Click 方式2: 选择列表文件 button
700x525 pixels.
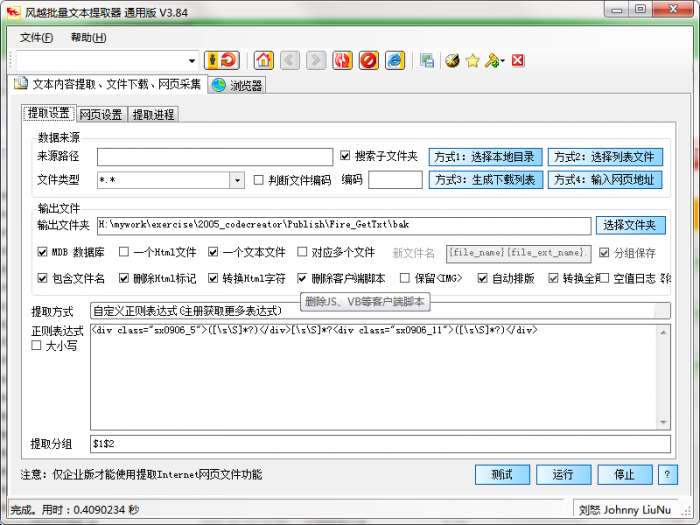605,157
